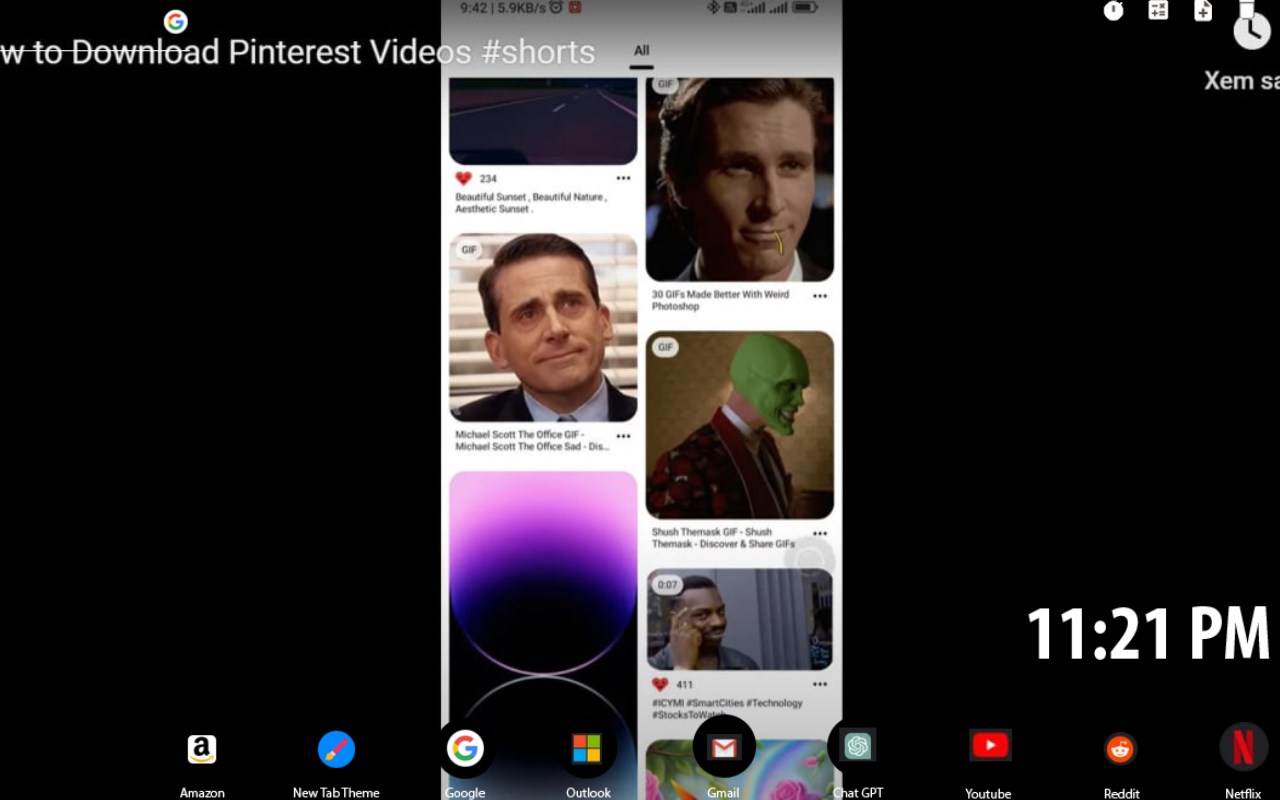1280x800 pixels.
Task: Open the Outlook shortcut
Action: [587, 749]
